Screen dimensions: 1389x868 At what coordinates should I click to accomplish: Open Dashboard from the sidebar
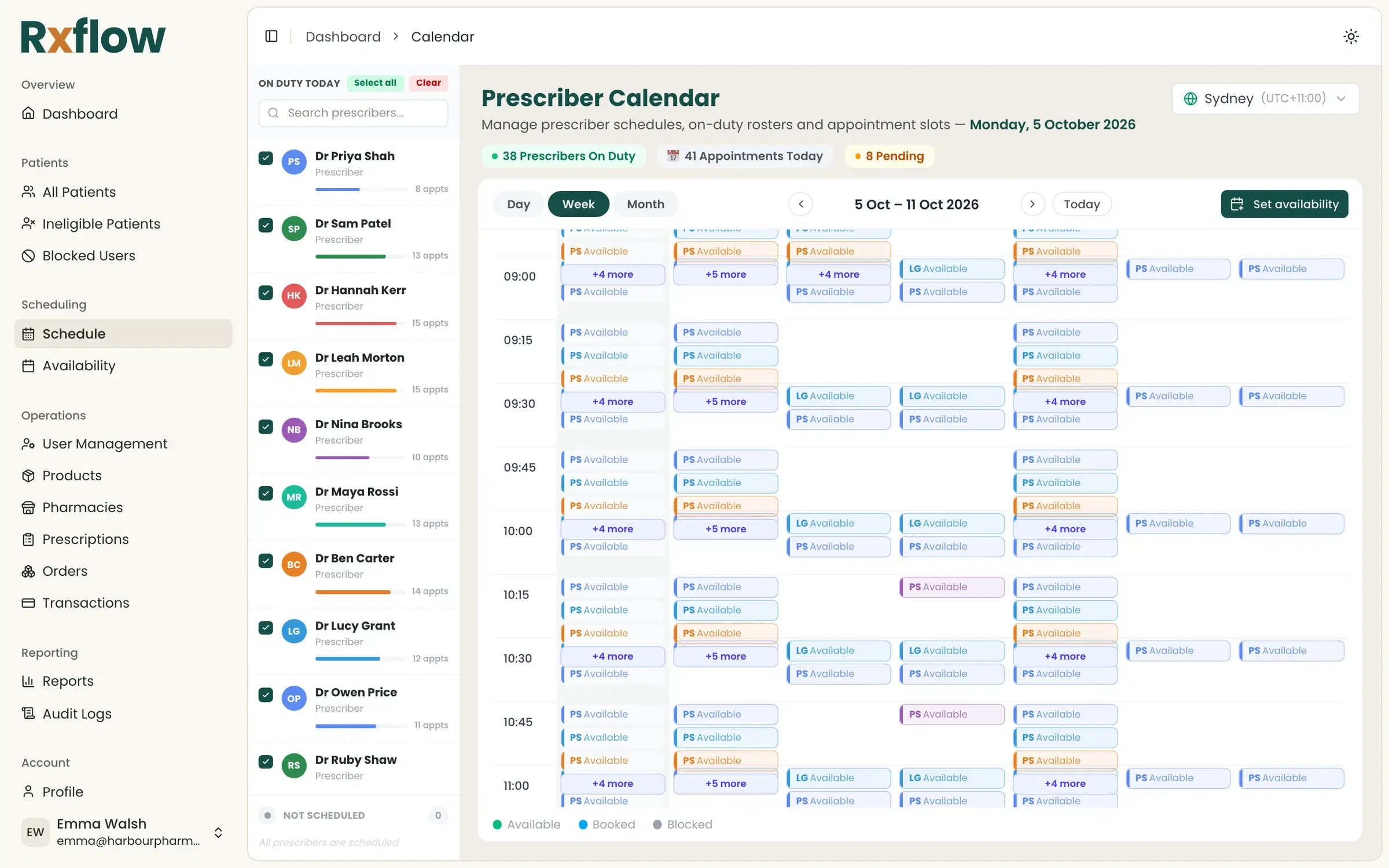coord(123,114)
